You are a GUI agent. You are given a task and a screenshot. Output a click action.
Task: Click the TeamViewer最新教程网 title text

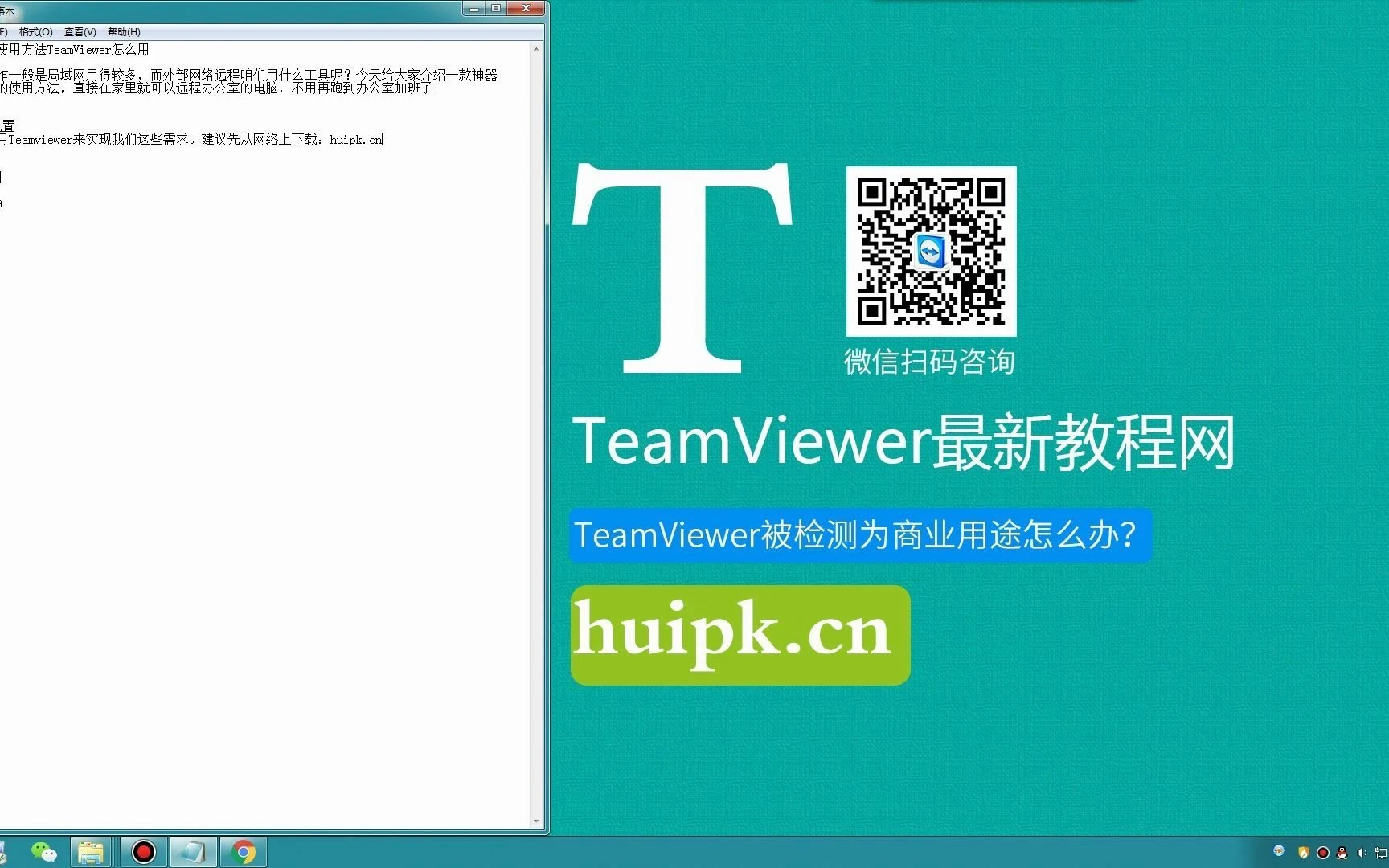point(903,441)
